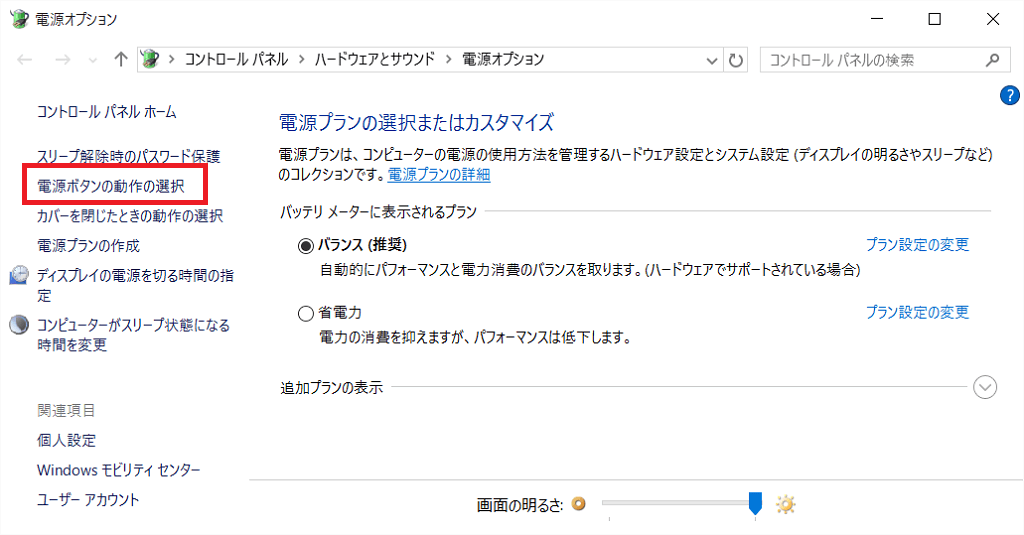Open the address bar history dropdown

point(712,61)
